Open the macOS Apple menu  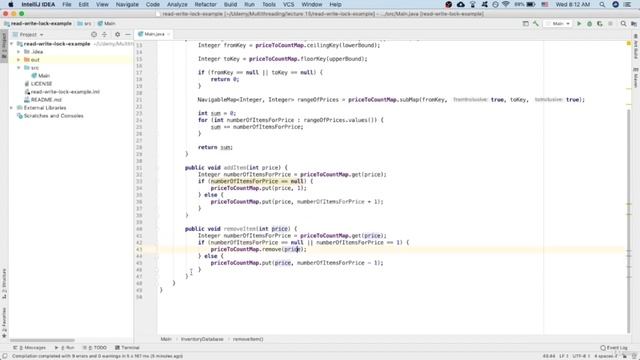coord(11,4)
